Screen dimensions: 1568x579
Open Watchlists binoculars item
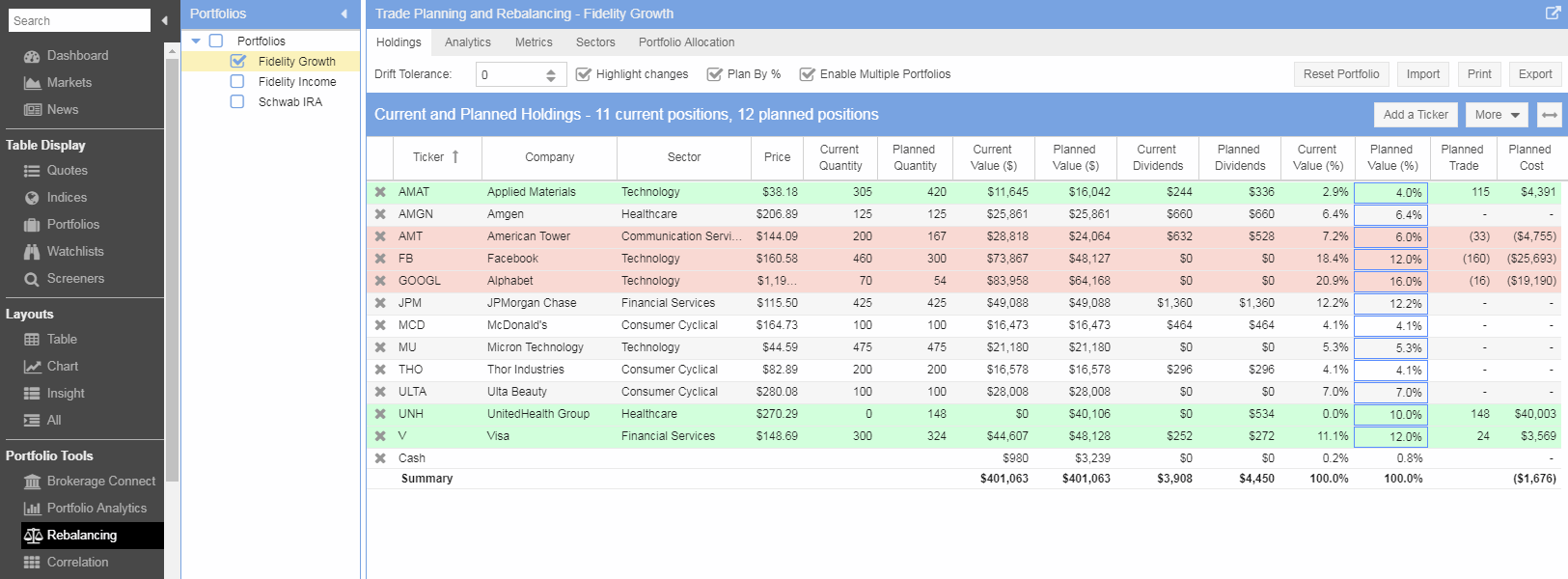click(x=64, y=252)
